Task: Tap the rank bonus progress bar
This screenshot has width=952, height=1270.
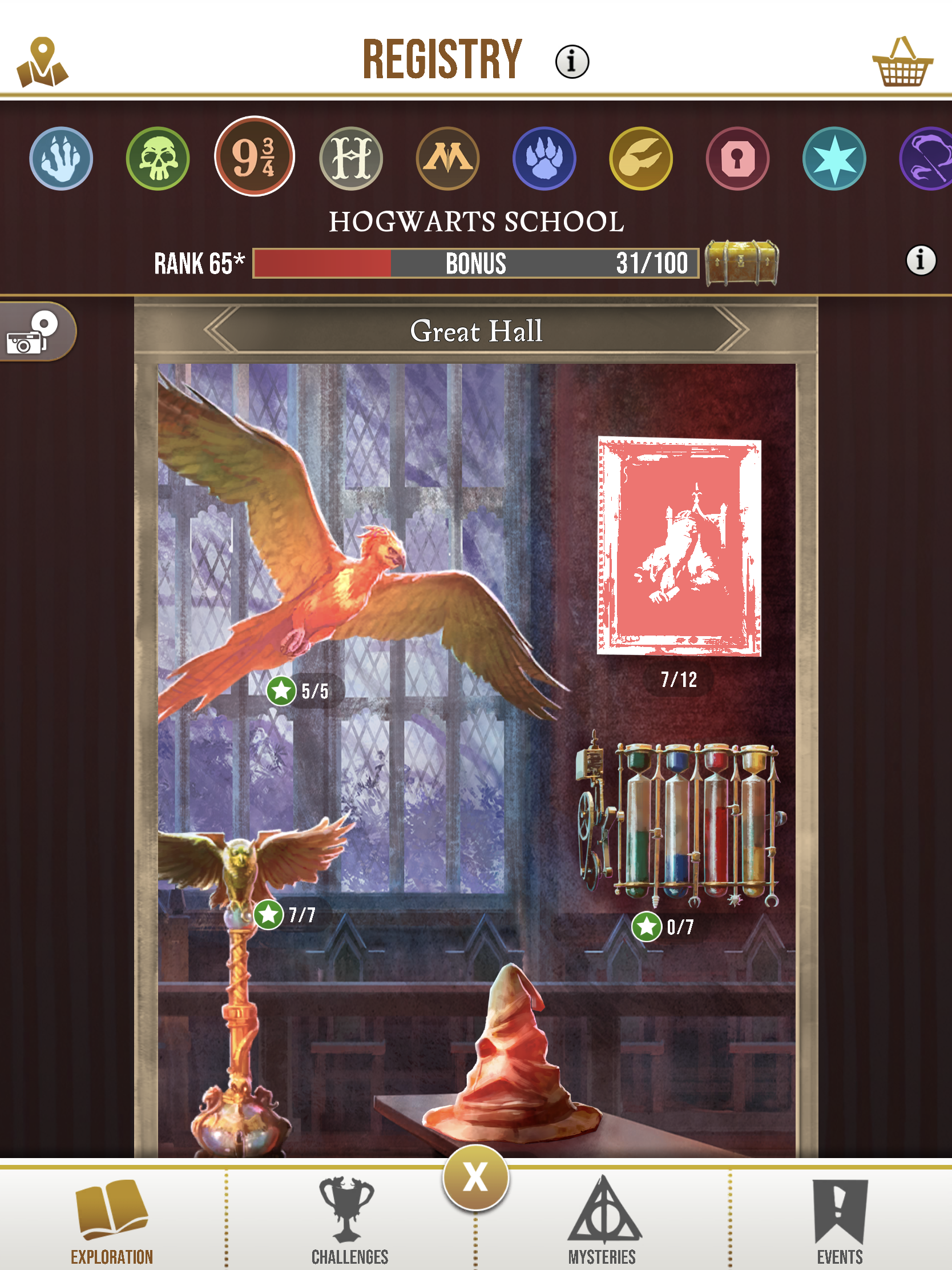Action: point(475,263)
